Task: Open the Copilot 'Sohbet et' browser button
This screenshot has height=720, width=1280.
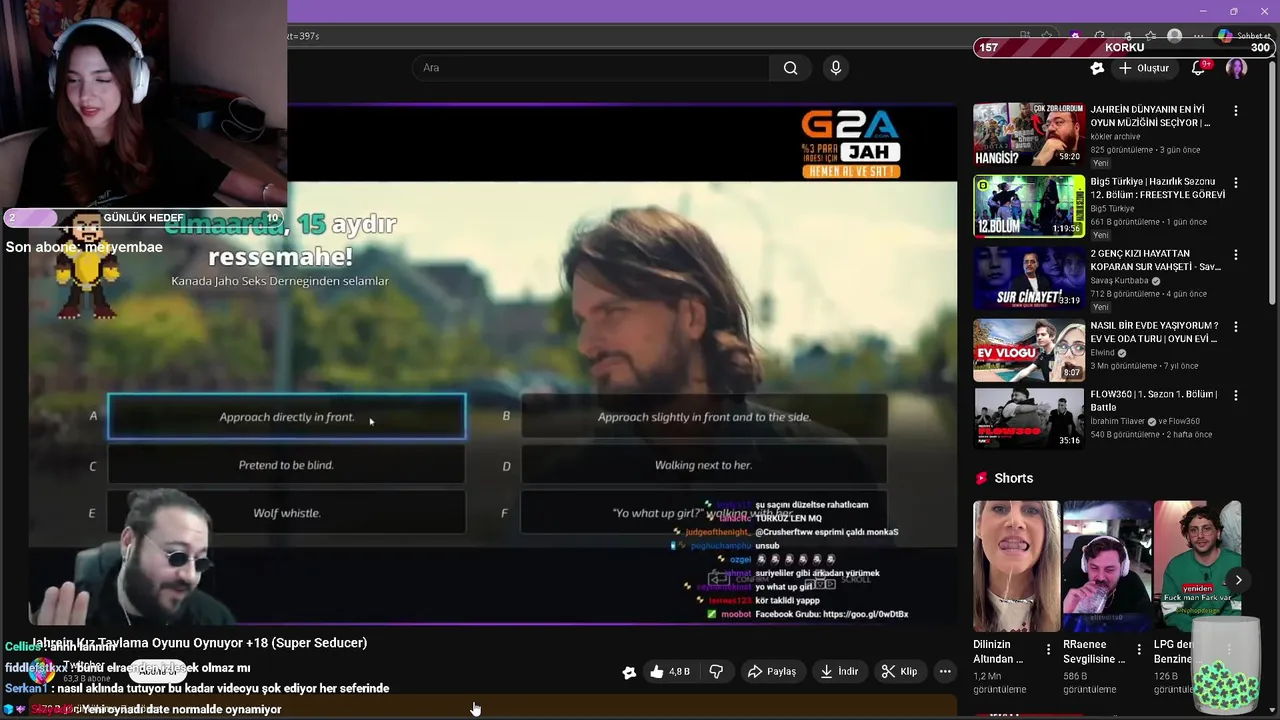Action: (1244, 36)
